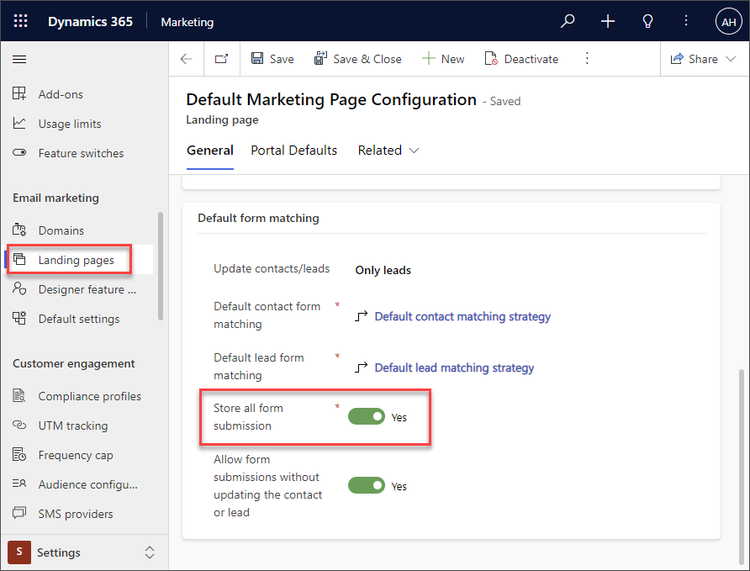Click the Save button
This screenshot has width=750, height=571.
point(272,59)
